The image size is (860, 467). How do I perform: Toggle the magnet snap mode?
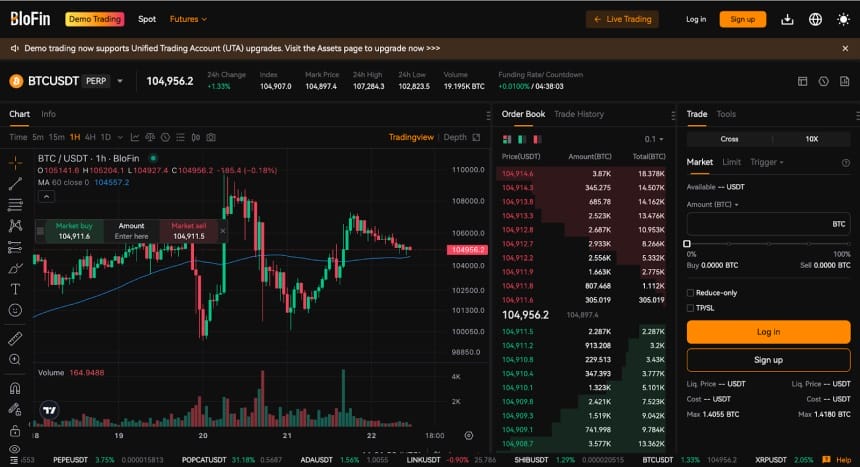click(15, 389)
